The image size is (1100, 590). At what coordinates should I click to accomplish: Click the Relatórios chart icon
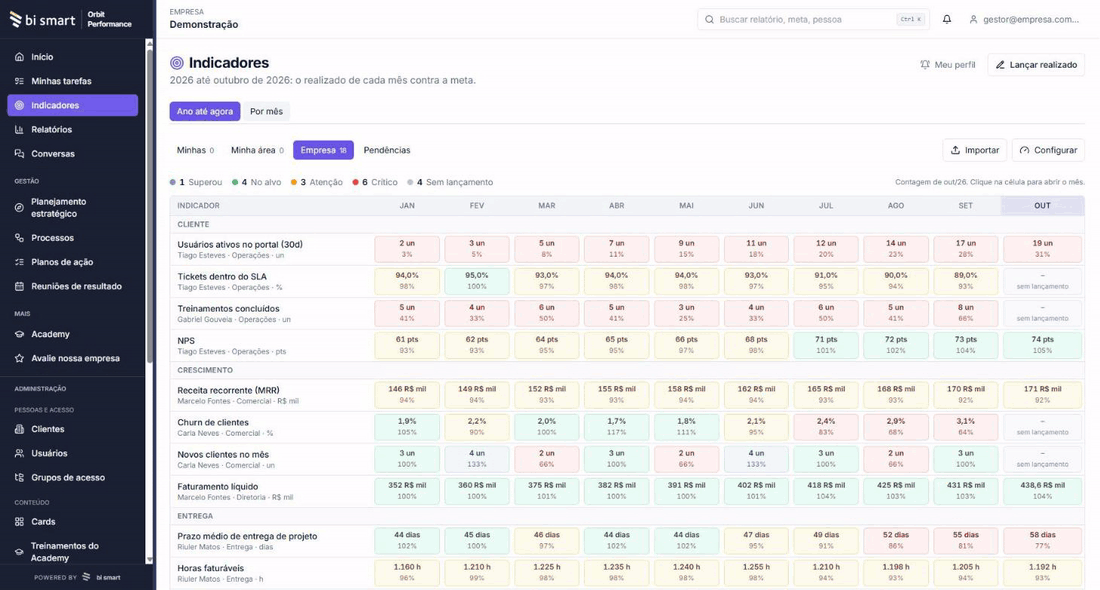[20, 130]
